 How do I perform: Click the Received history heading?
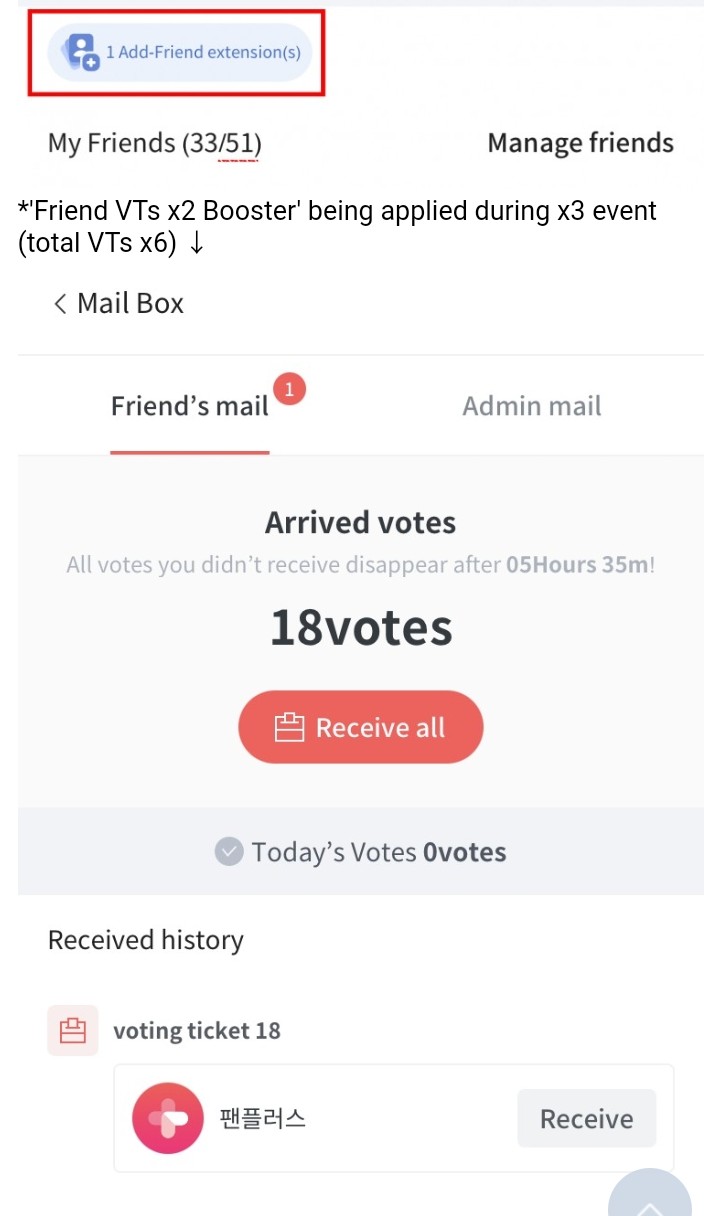[146, 940]
